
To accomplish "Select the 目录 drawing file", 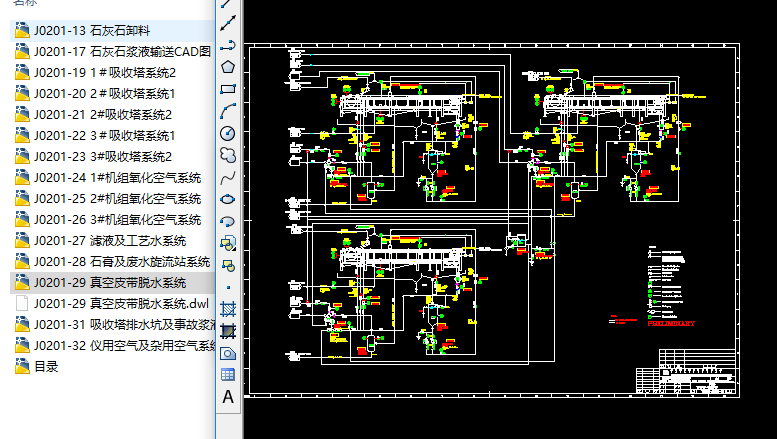I will pyautogui.click(x=45, y=366).
